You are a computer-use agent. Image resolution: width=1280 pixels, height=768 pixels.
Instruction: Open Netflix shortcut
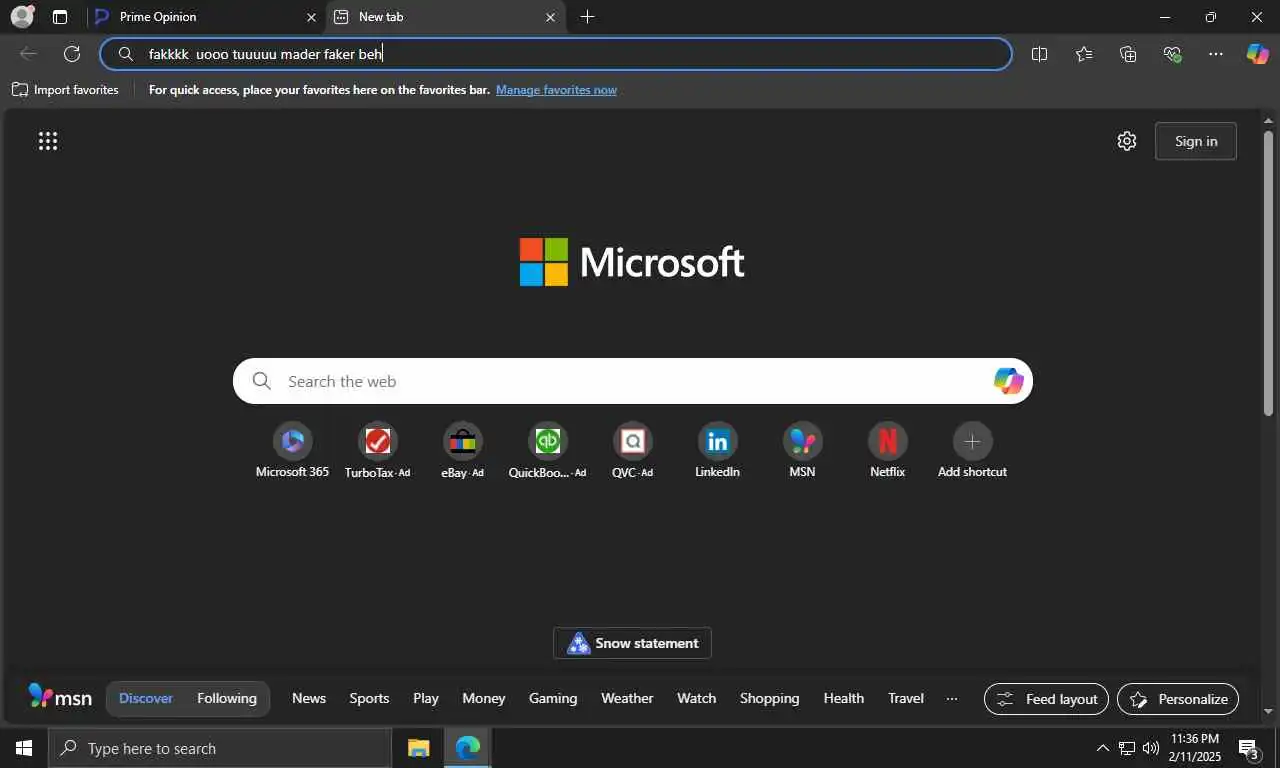[x=887, y=450]
